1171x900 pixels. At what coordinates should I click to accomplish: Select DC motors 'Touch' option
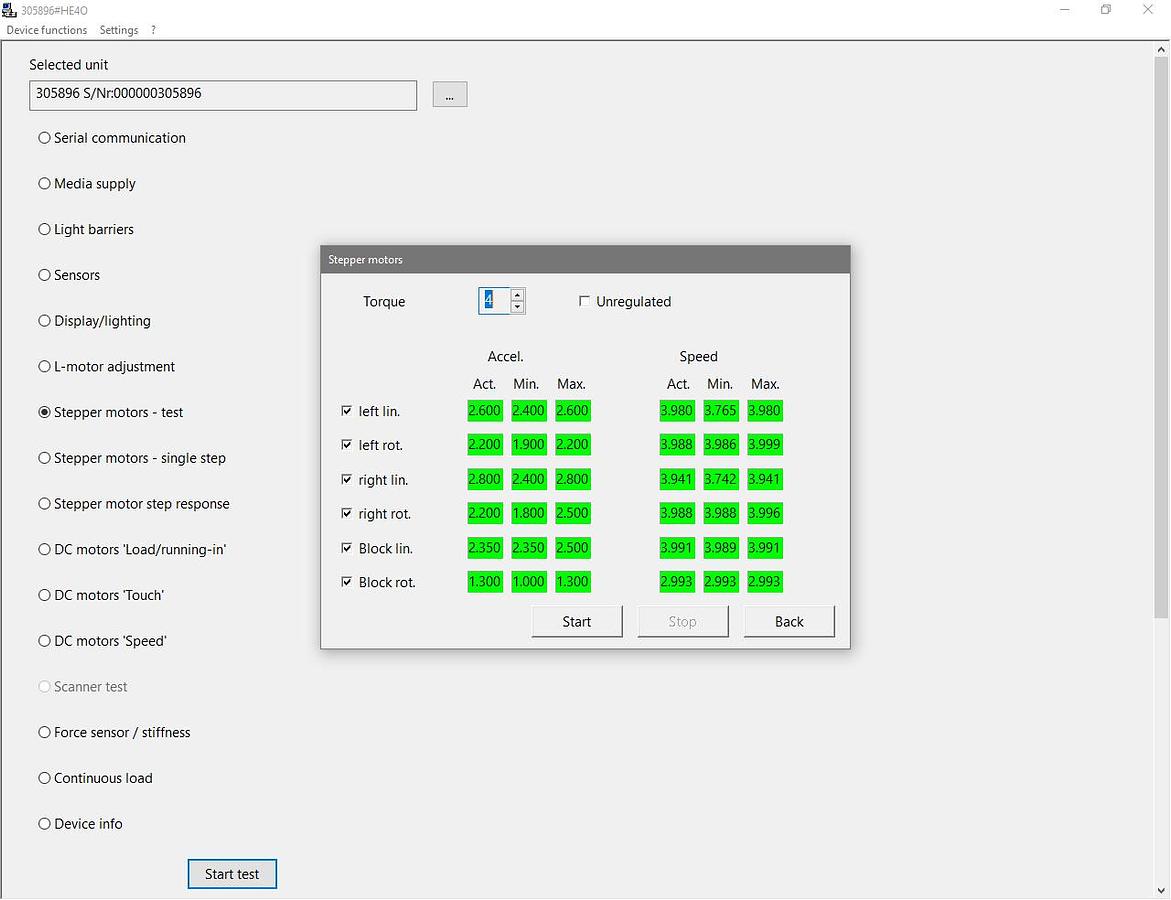point(45,596)
